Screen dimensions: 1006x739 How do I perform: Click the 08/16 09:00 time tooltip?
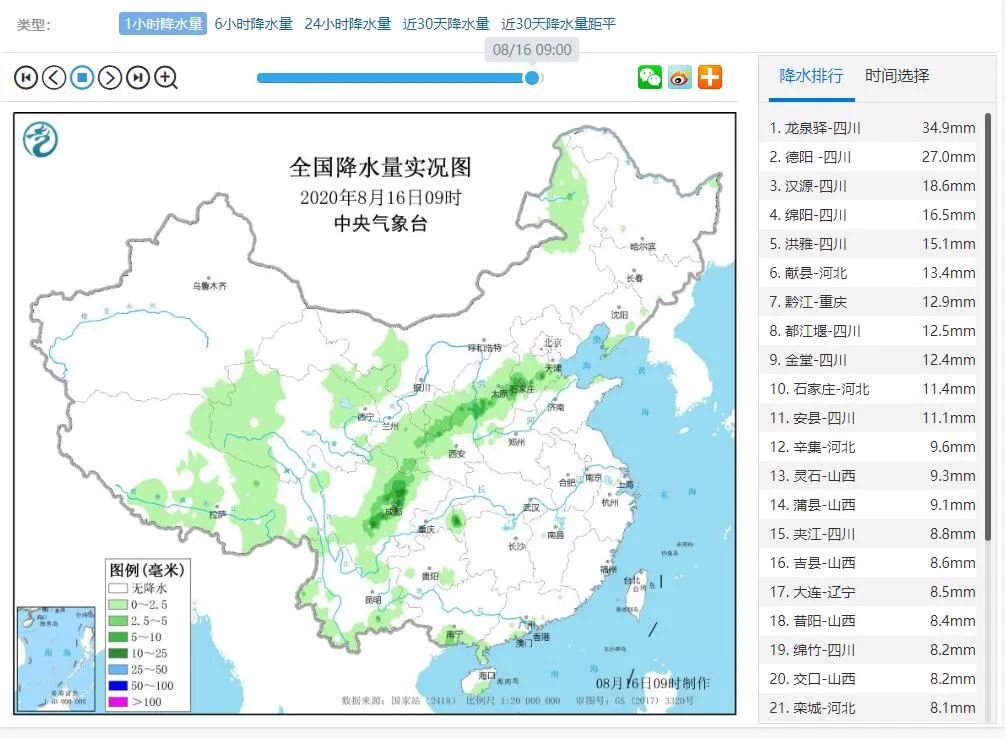tap(532, 50)
